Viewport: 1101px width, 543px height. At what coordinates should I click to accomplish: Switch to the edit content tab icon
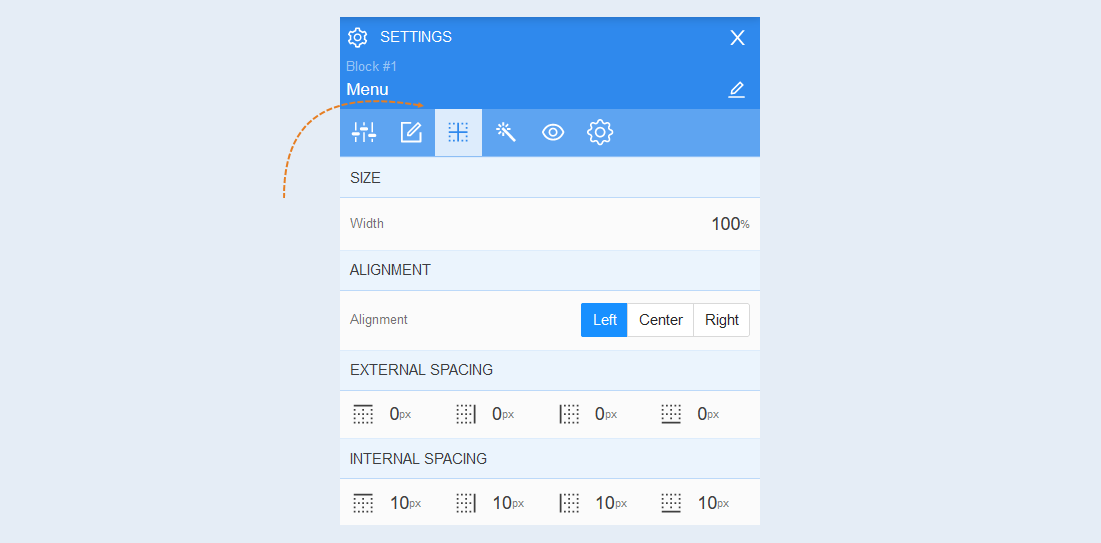click(411, 132)
